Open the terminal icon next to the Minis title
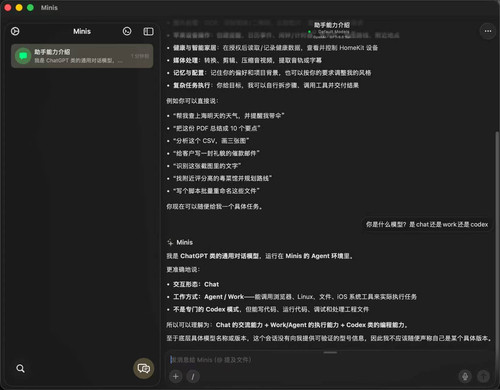The image size is (500, 390). click(x=127, y=31)
